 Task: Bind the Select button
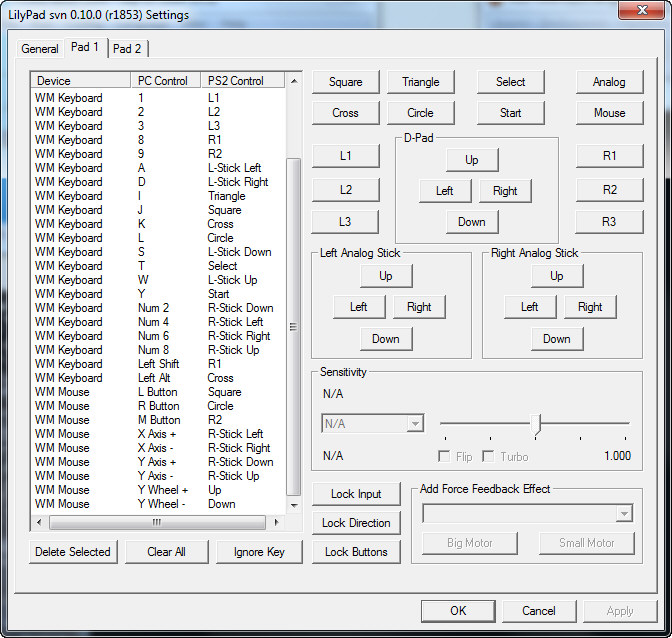(510, 82)
